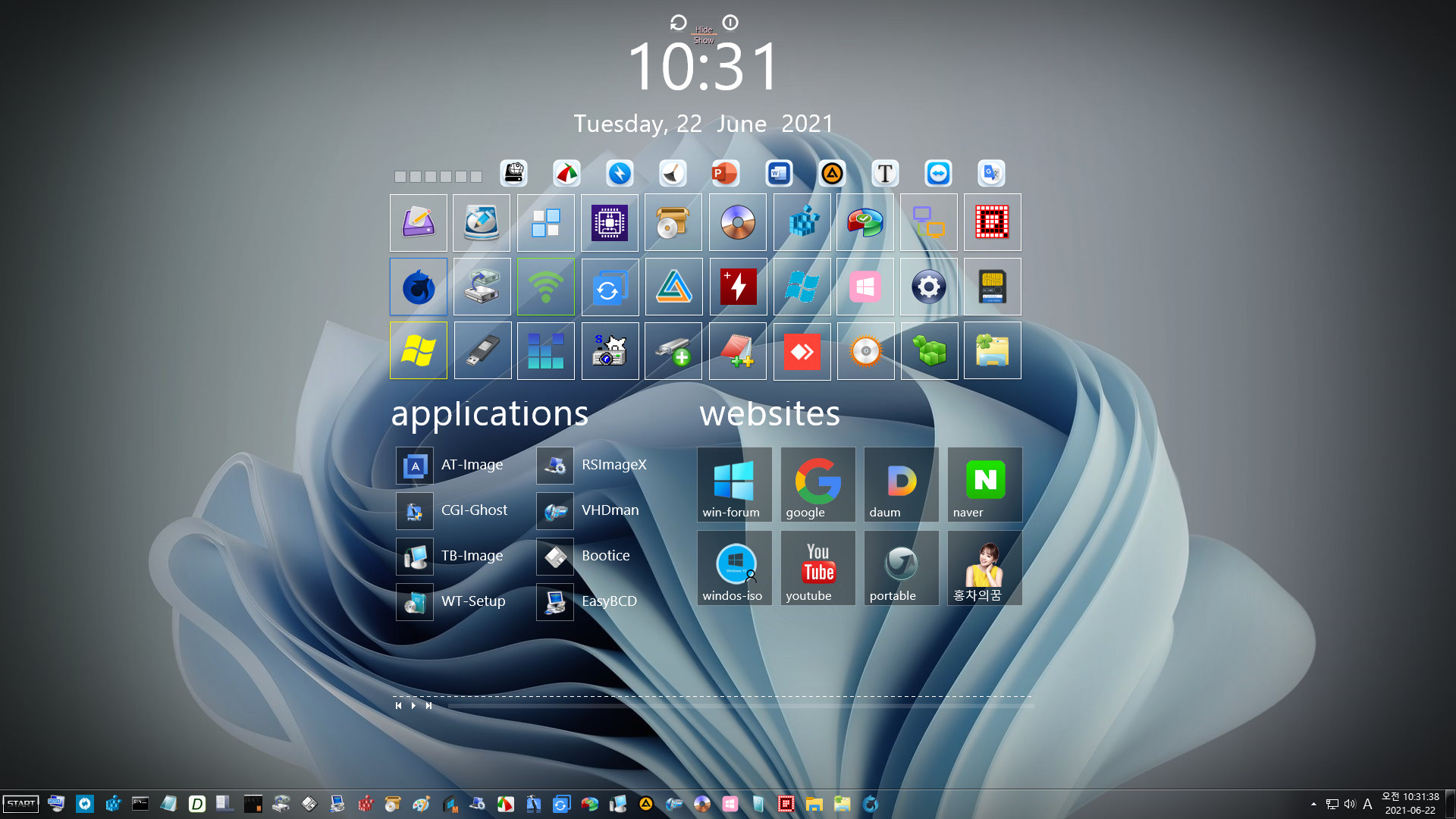
Task: Click the taskbar clock showing 10:31:38
Action: pos(1410,803)
